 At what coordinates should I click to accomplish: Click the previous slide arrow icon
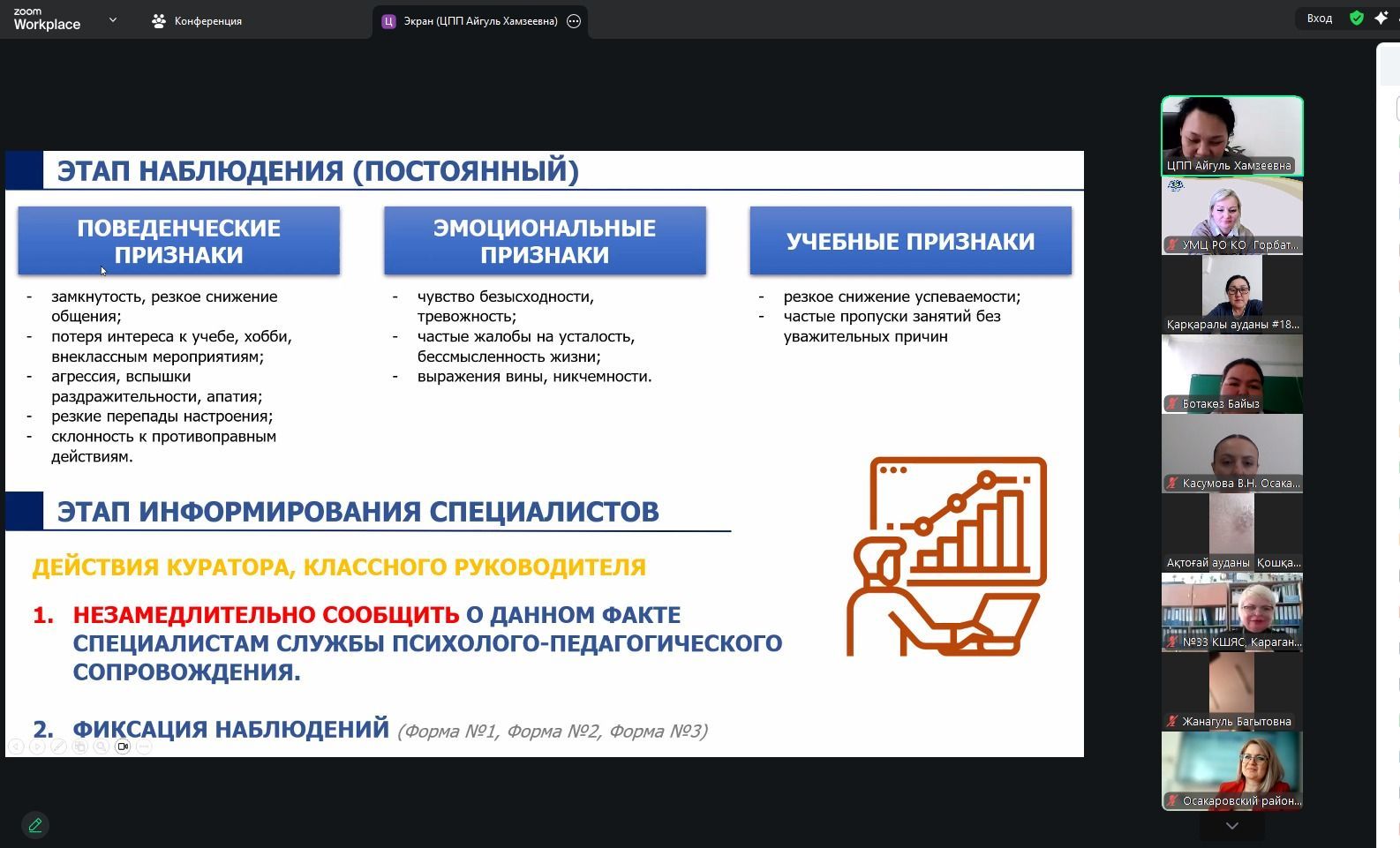click(16, 747)
